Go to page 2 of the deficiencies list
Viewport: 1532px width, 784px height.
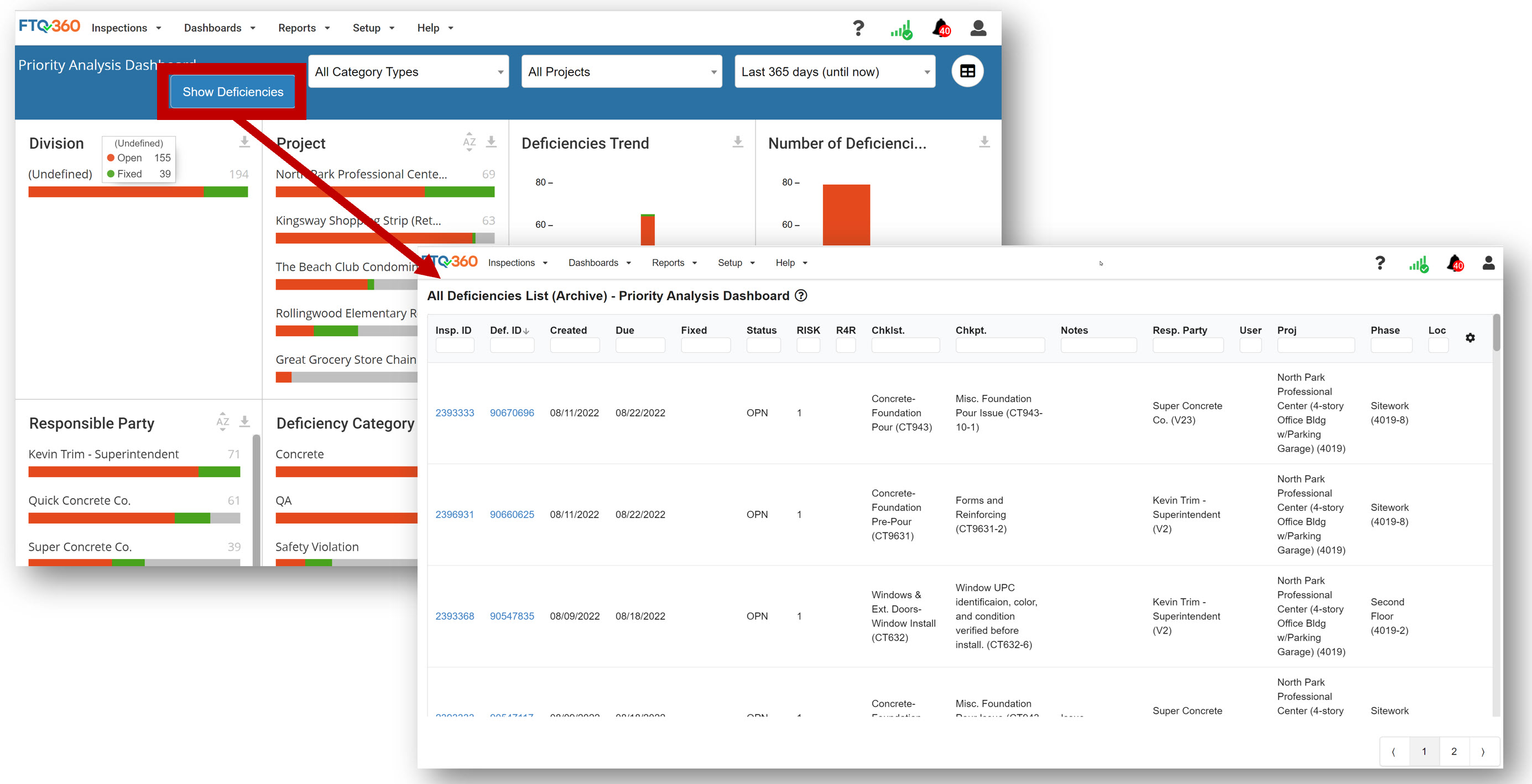pos(1453,751)
